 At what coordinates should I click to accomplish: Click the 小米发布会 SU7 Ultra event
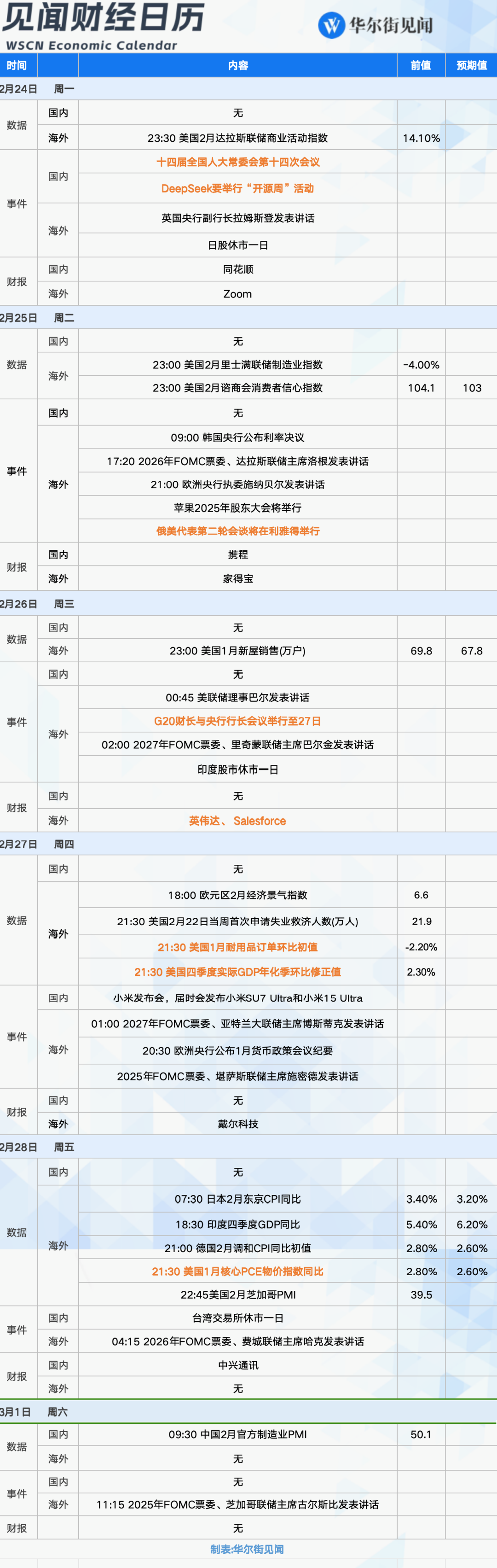click(x=237, y=998)
